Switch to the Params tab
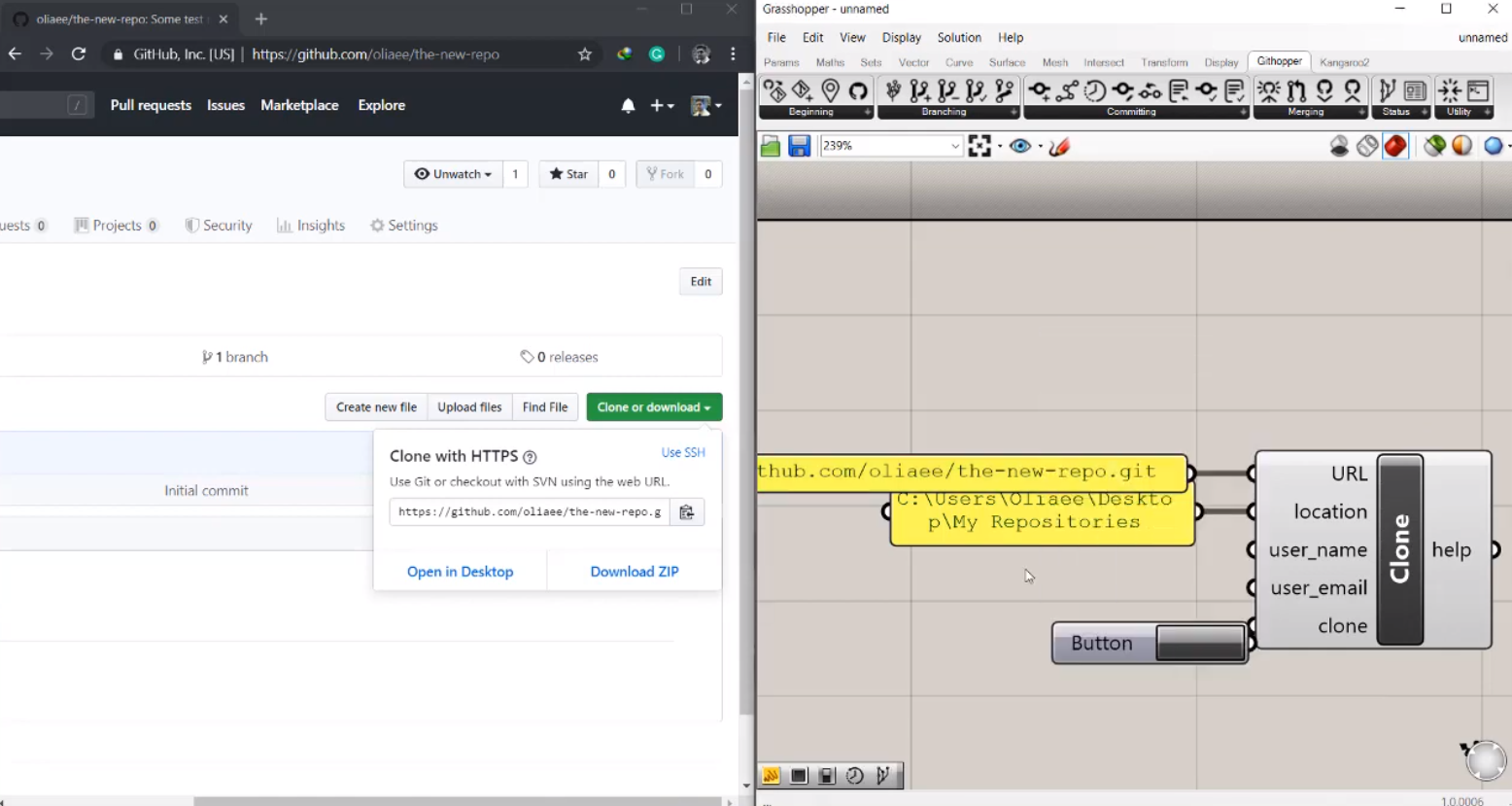Image resolution: width=1512 pixels, height=806 pixels. [781, 62]
